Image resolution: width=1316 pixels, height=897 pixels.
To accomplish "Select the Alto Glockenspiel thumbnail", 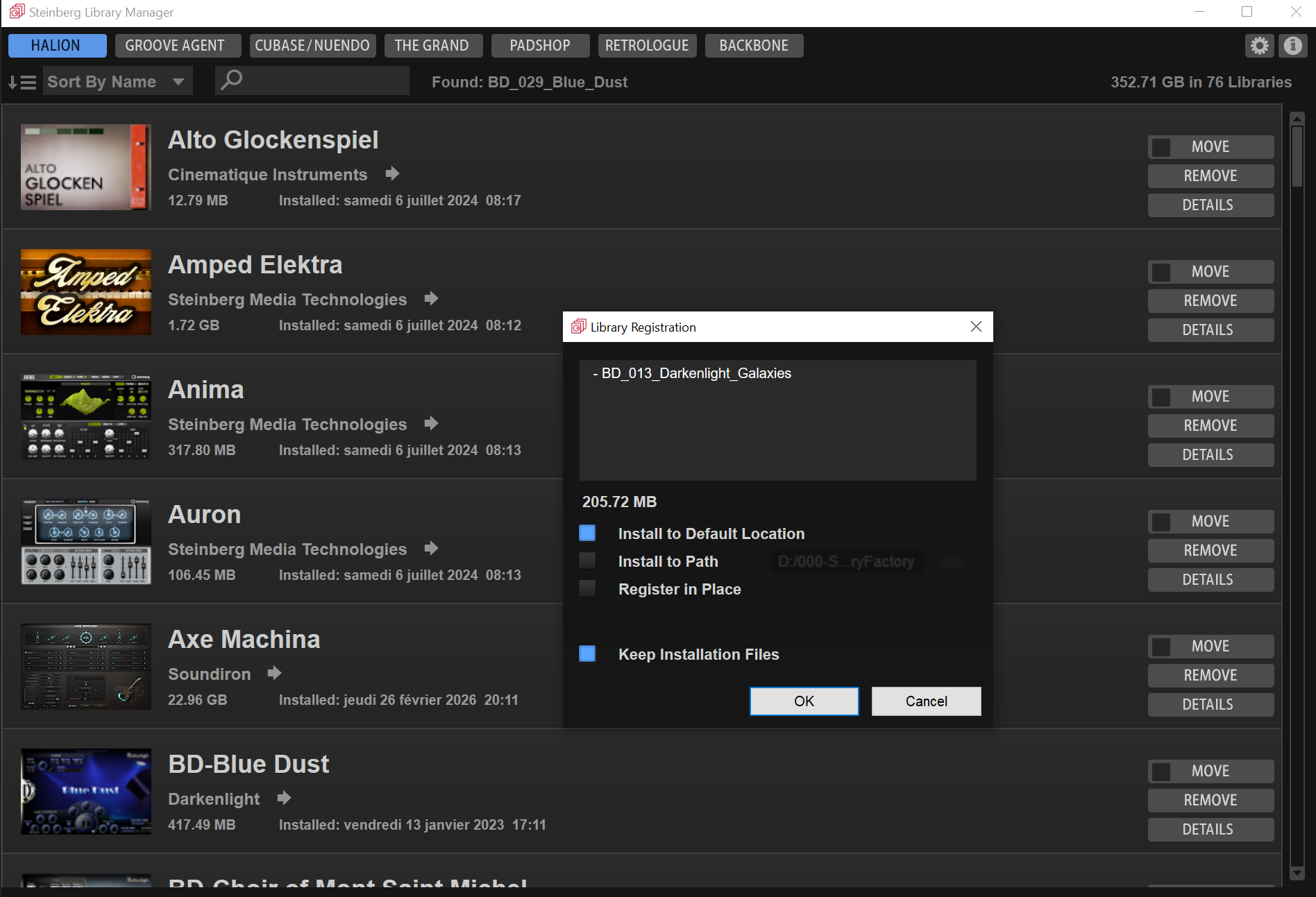I will point(86,167).
